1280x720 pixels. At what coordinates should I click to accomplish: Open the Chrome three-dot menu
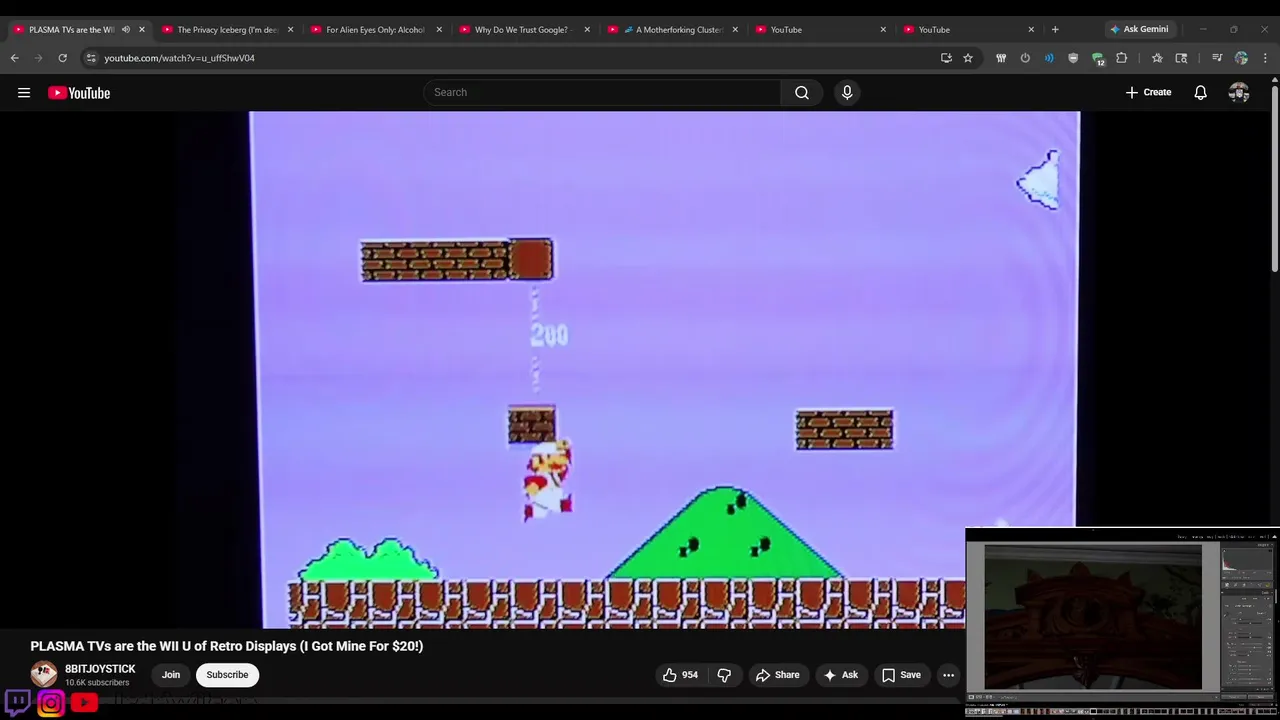pos(1265,58)
